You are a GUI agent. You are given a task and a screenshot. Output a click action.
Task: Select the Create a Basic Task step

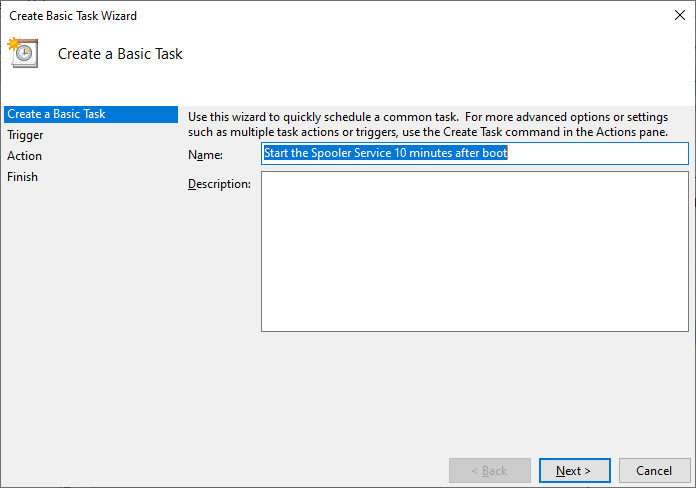point(91,114)
